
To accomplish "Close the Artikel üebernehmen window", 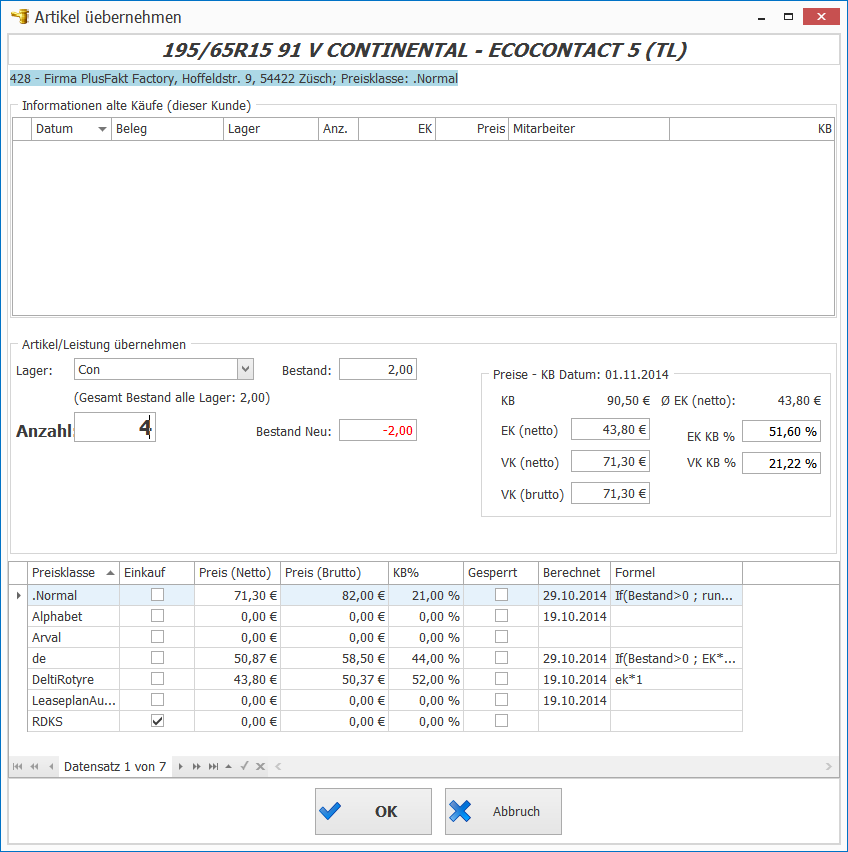I will [821, 17].
